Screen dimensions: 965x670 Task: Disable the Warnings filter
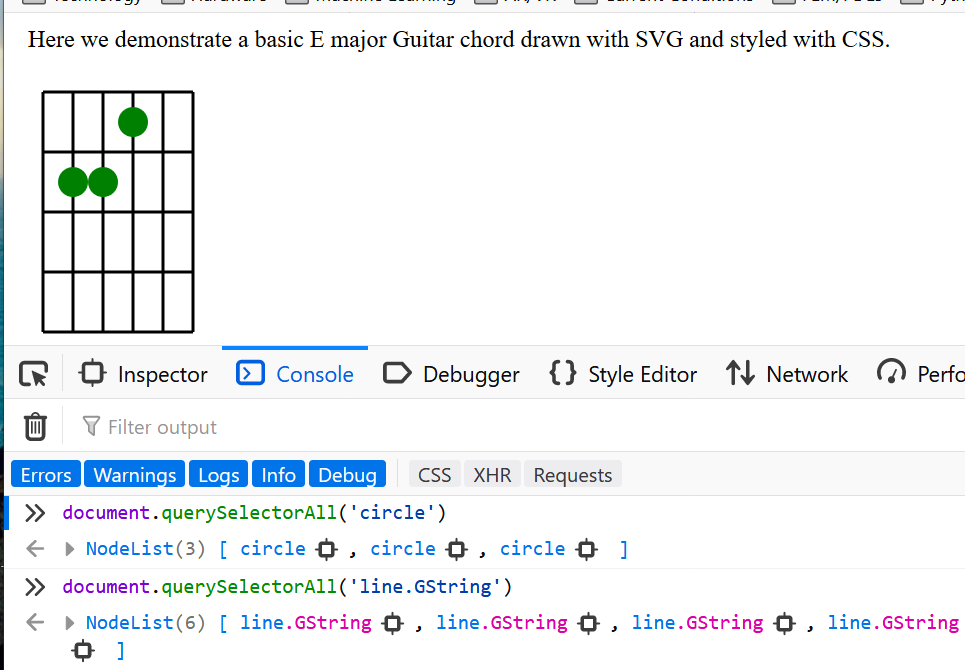tap(134, 474)
